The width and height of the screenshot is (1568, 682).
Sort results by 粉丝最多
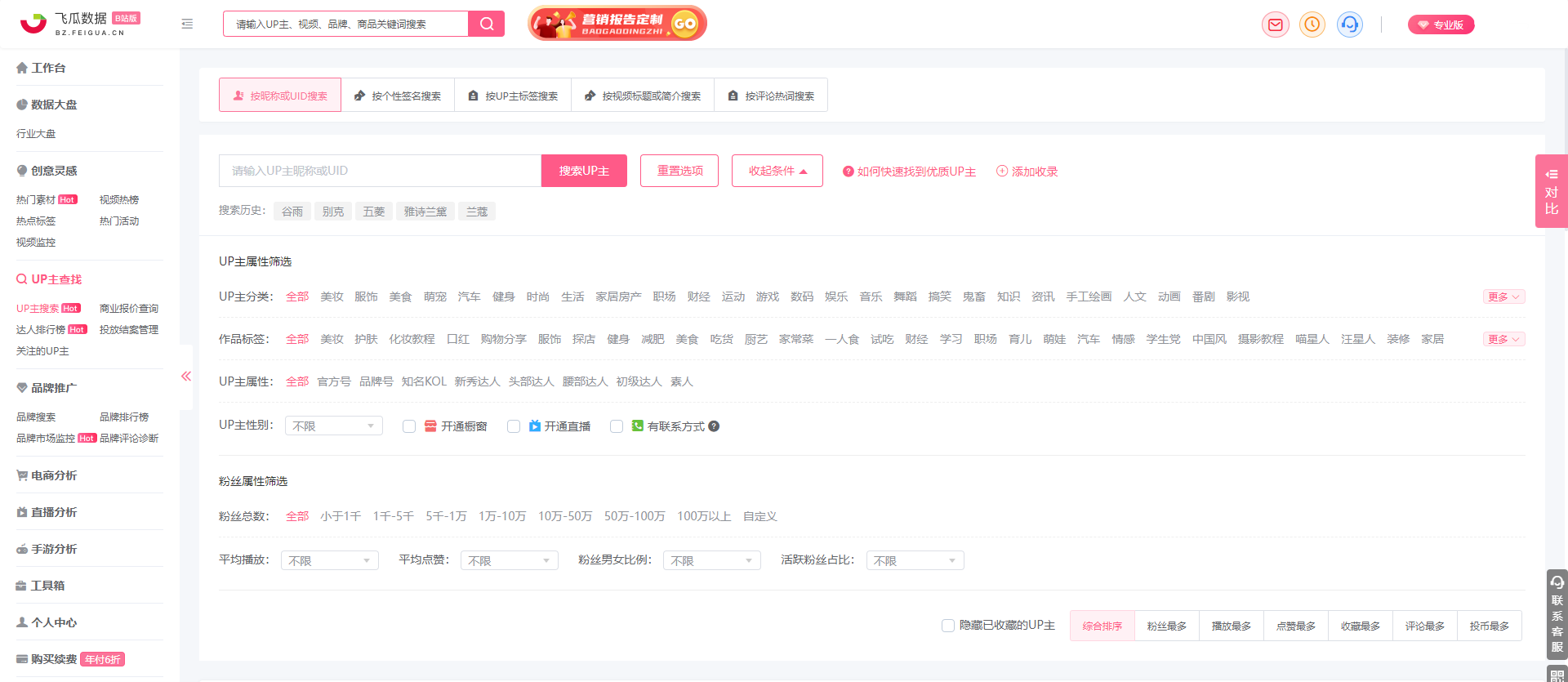point(1166,626)
